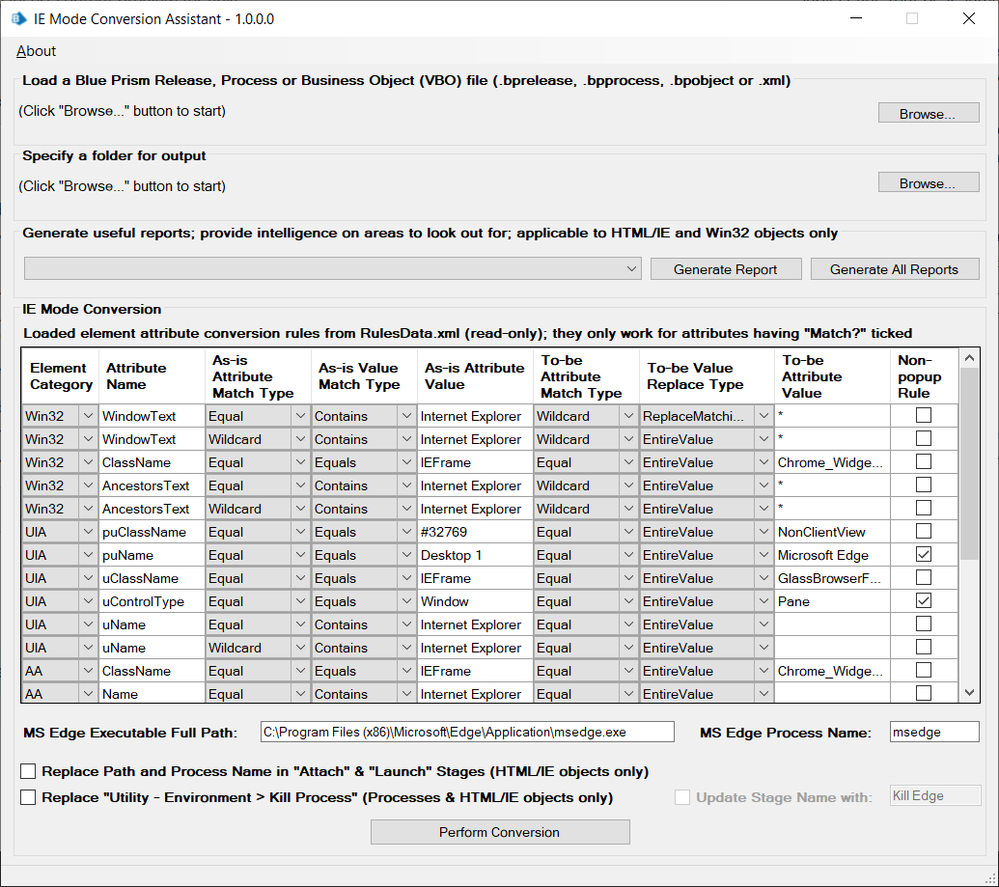Viewport: 999px width, 887px height.
Task: Toggle Non-popup Rule checkbox for uControlType row
Action: (923, 601)
